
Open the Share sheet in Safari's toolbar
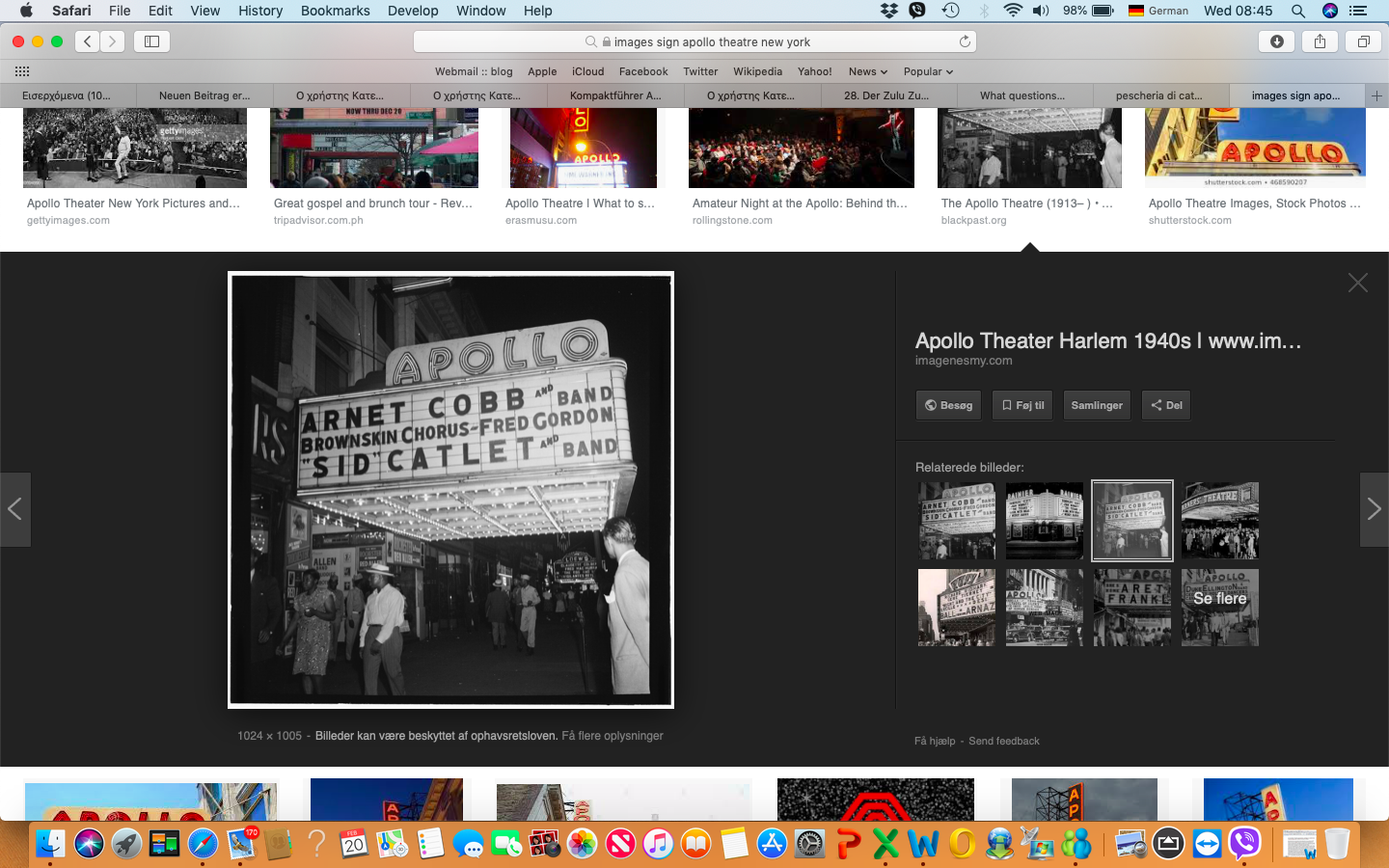[1320, 41]
